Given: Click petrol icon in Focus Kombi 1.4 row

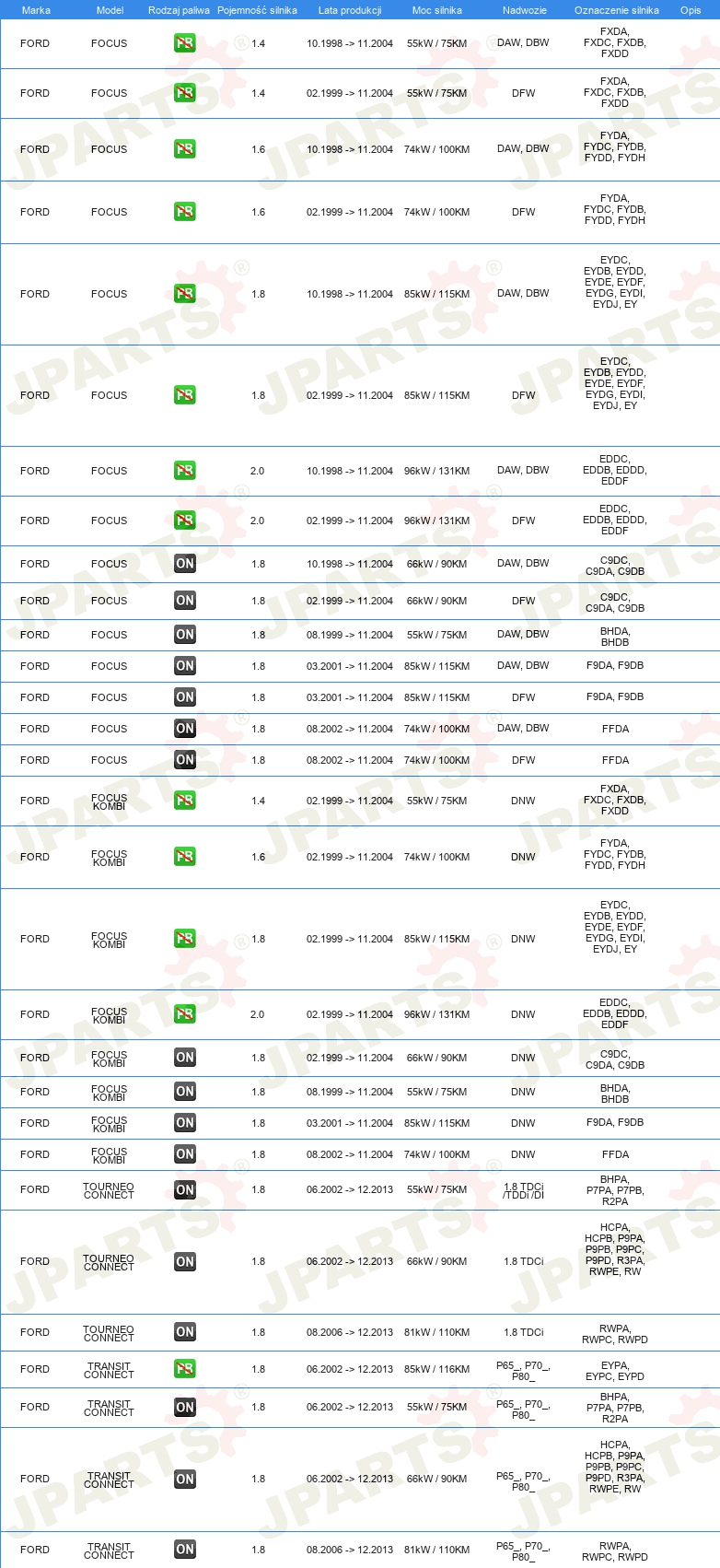Looking at the screenshot, I should point(184,801).
